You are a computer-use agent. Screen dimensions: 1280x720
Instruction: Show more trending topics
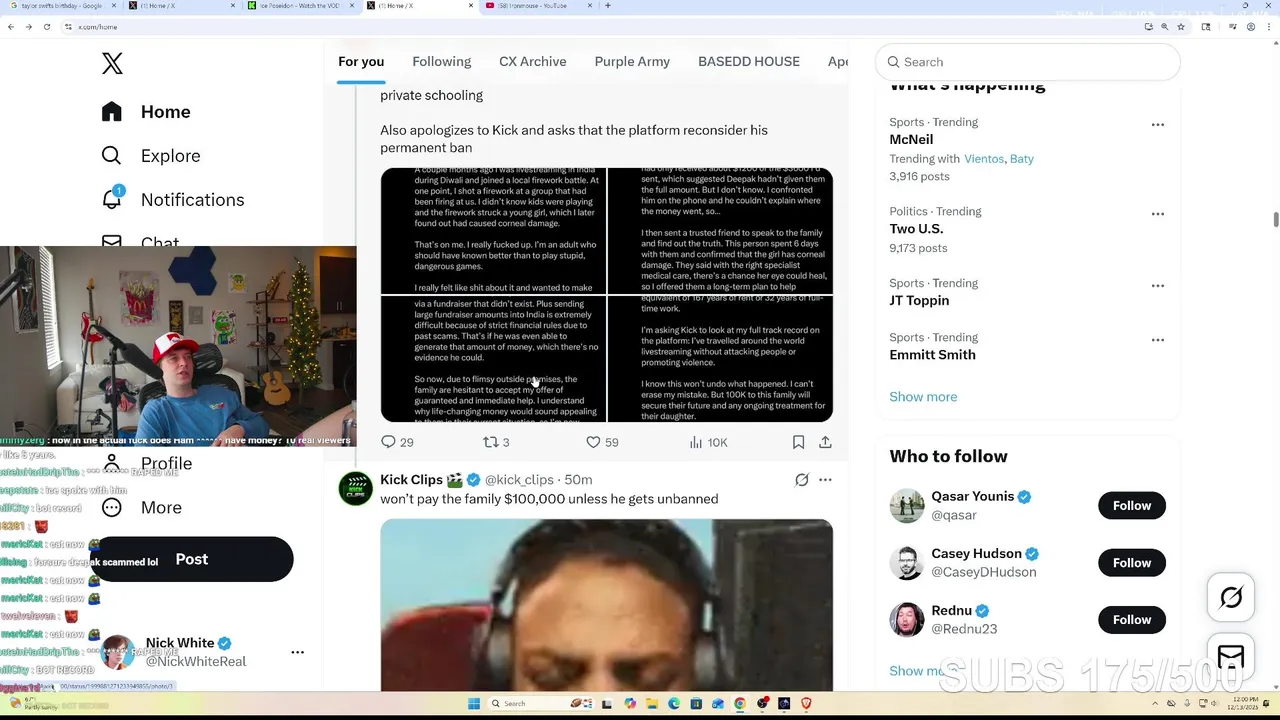point(923,397)
